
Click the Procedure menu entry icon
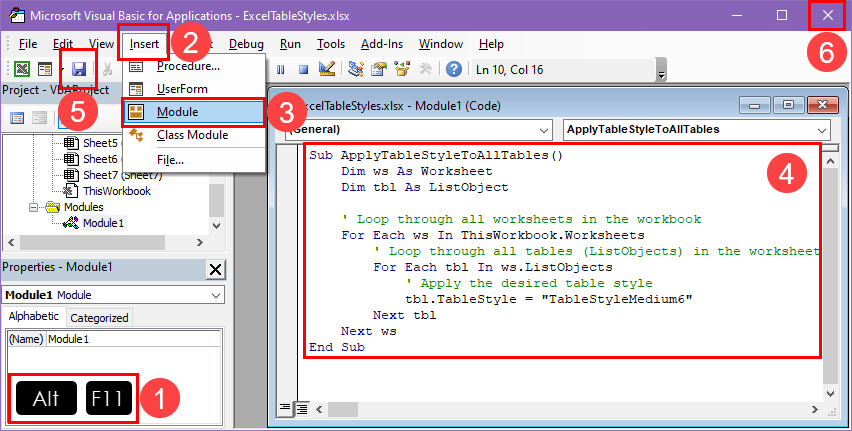point(136,66)
